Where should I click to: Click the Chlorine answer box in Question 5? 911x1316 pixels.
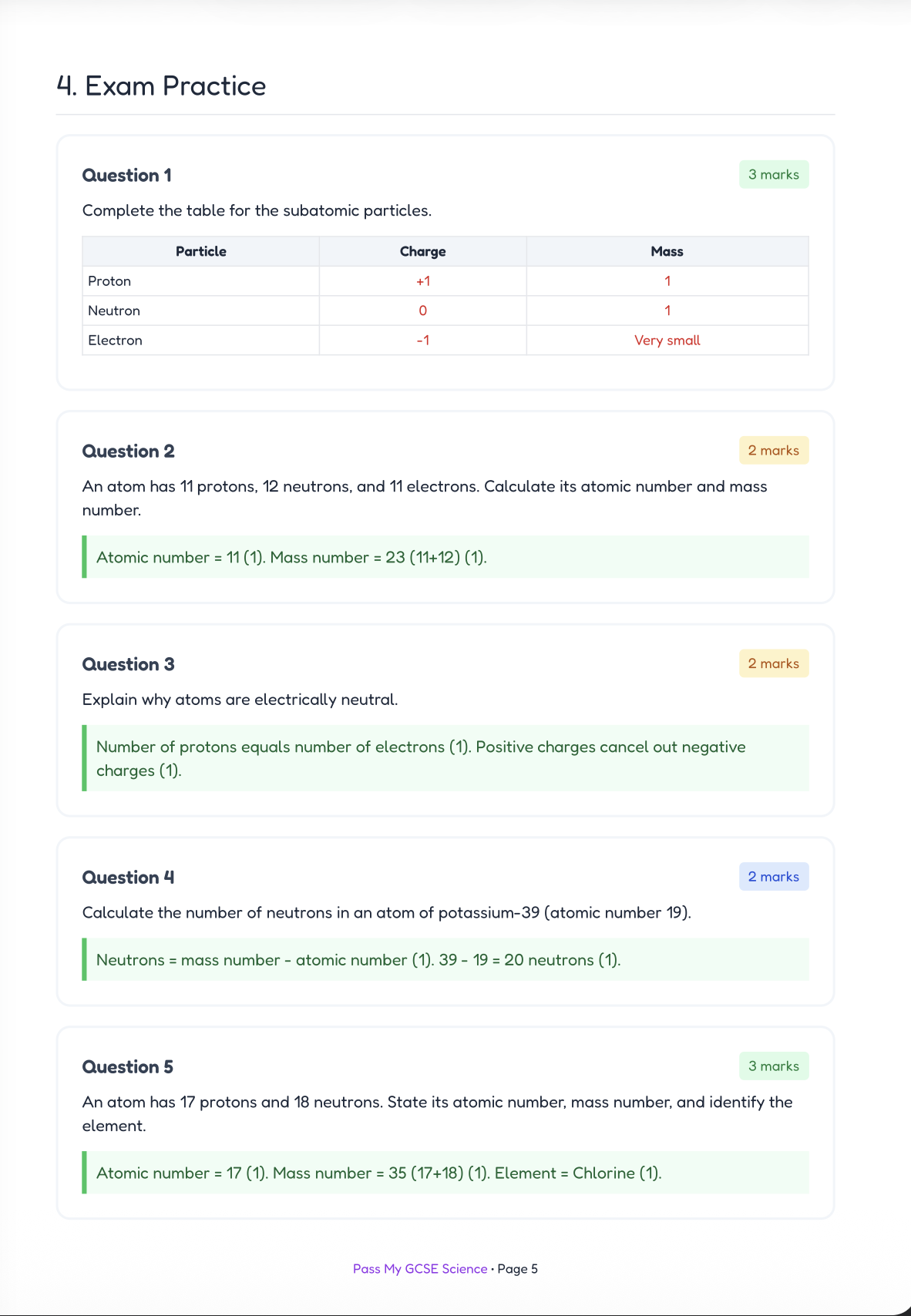click(x=445, y=1173)
